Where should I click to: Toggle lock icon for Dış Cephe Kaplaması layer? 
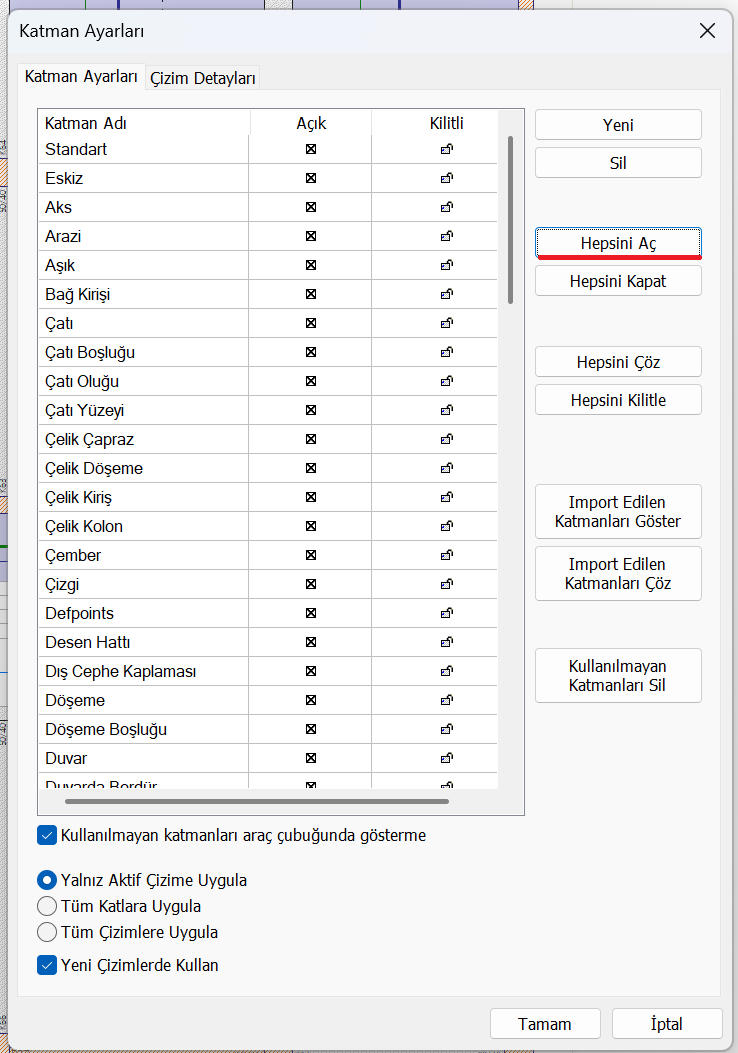447,671
